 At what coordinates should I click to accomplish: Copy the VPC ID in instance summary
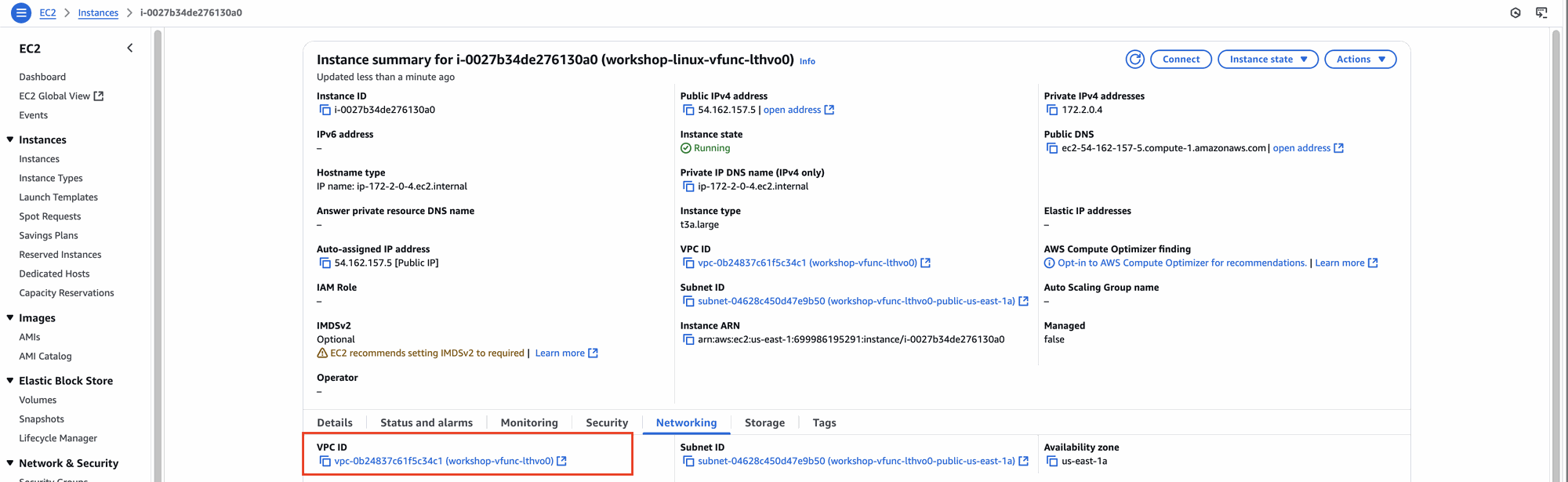pyautogui.click(x=688, y=263)
